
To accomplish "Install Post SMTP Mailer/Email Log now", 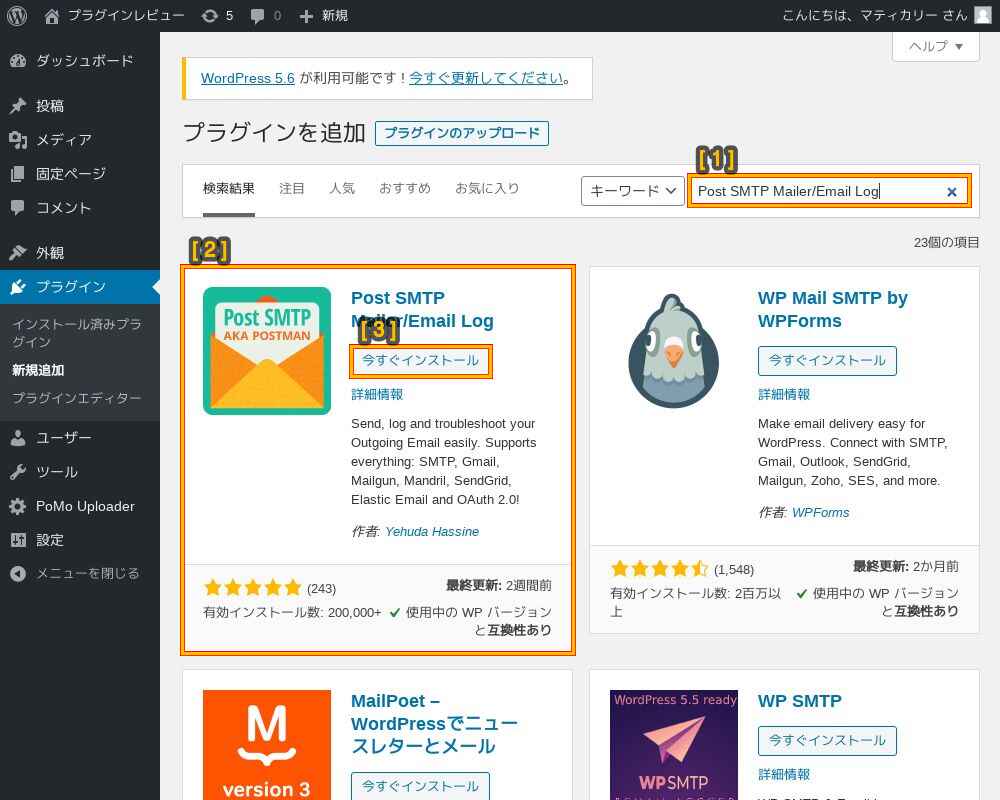I will (420, 361).
